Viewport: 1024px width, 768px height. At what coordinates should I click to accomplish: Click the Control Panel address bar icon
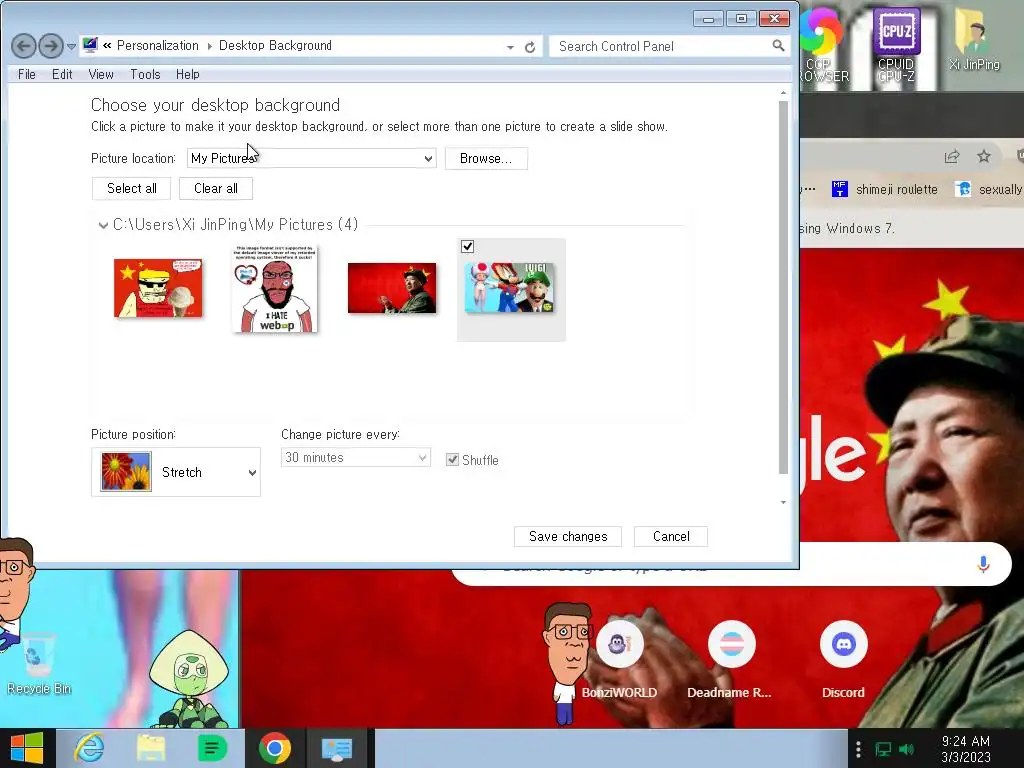pyautogui.click(x=90, y=45)
